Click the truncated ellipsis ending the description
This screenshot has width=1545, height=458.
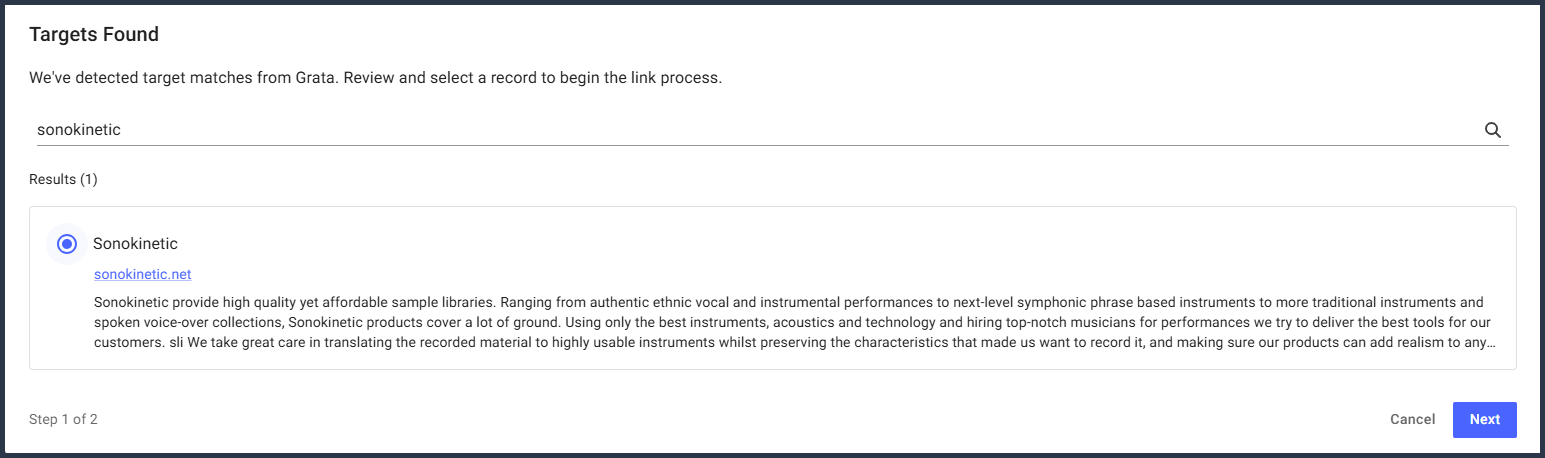pos(1491,342)
